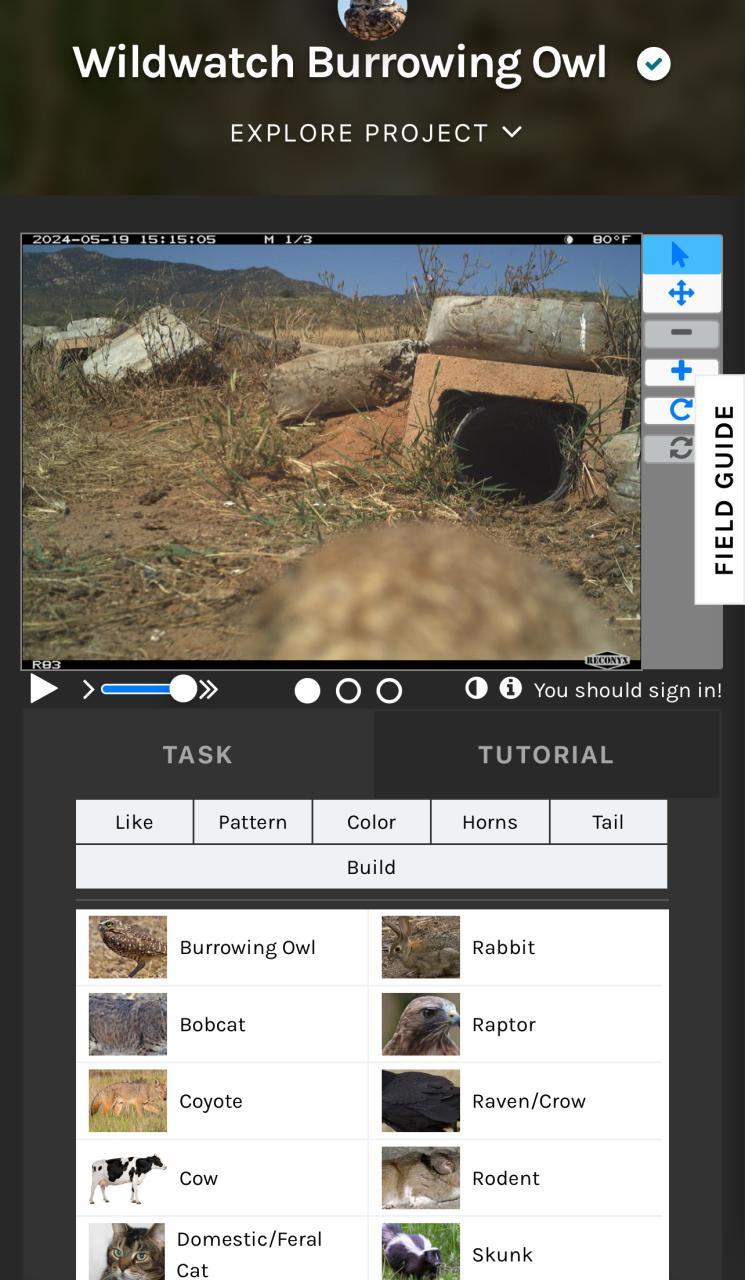
Task: Zoom out with the minus button
Action: [681, 333]
